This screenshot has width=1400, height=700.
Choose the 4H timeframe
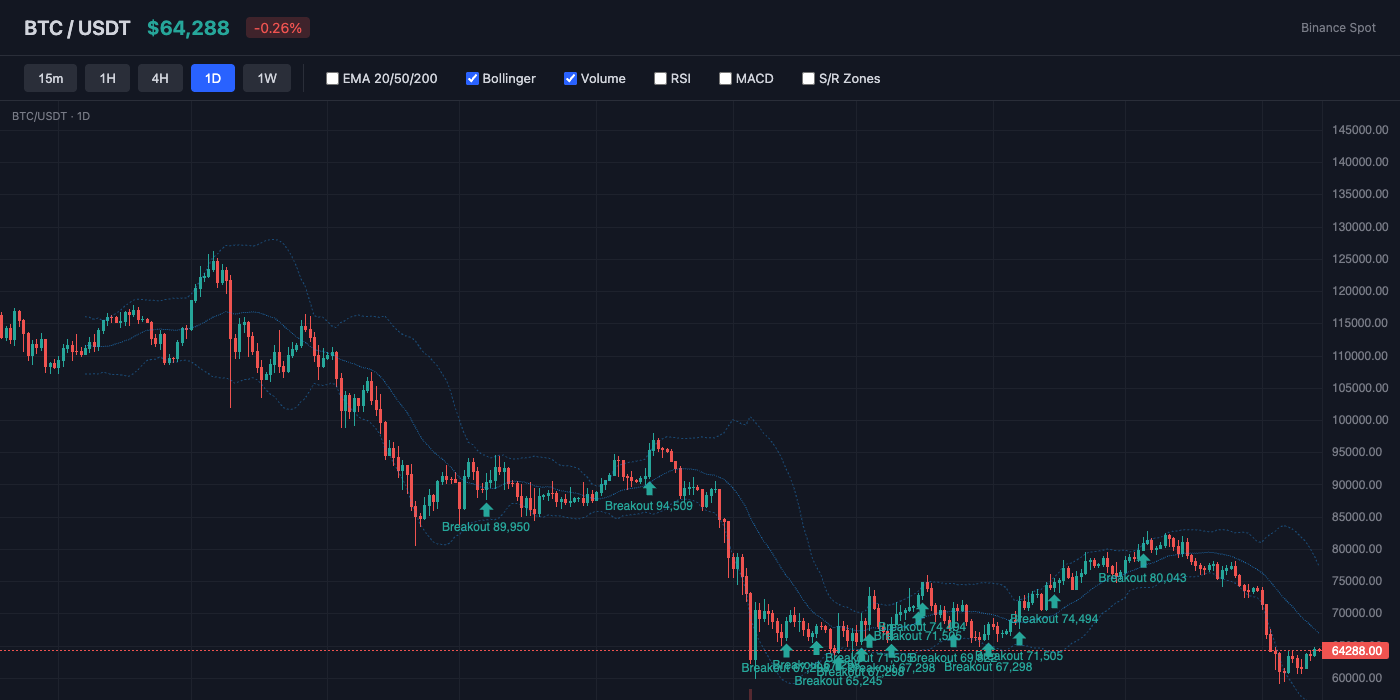click(x=160, y=78)
